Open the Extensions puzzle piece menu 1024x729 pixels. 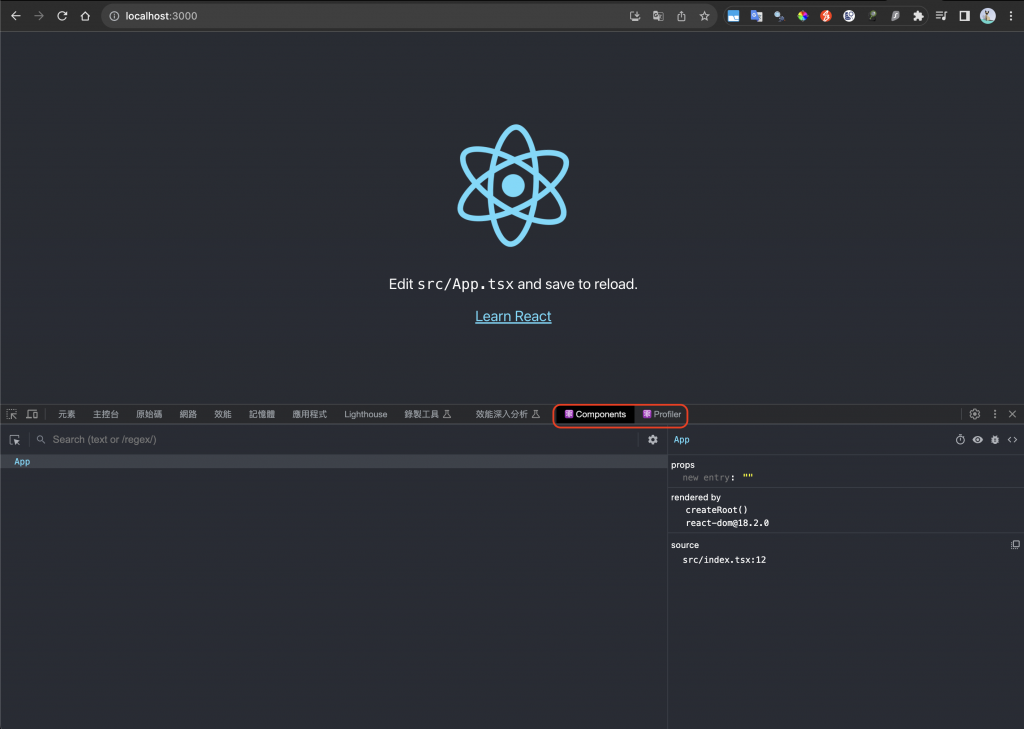coord(918,16)
